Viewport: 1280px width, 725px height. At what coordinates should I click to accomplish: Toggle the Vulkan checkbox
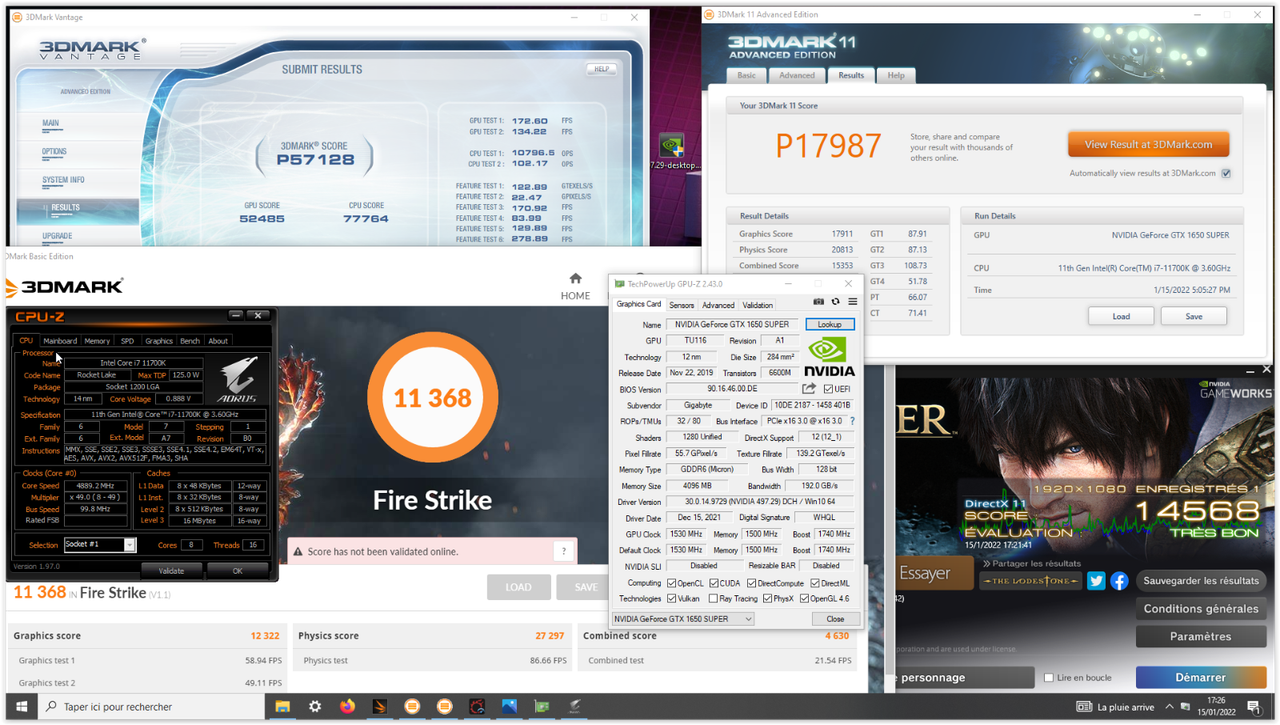671,599
